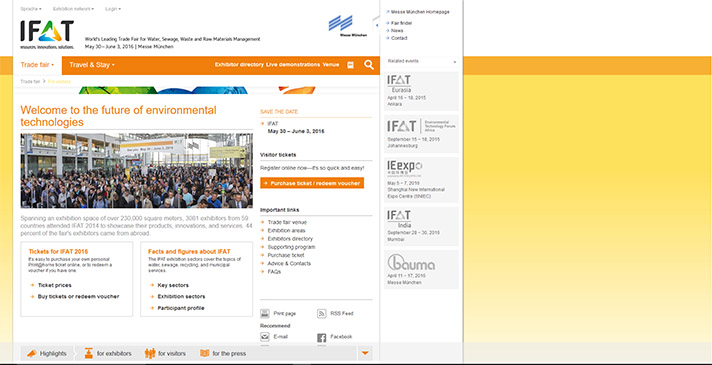Open the calendar icon beside Venue
The width and height of the screenshot is (712, 365).
coord(350,65)
